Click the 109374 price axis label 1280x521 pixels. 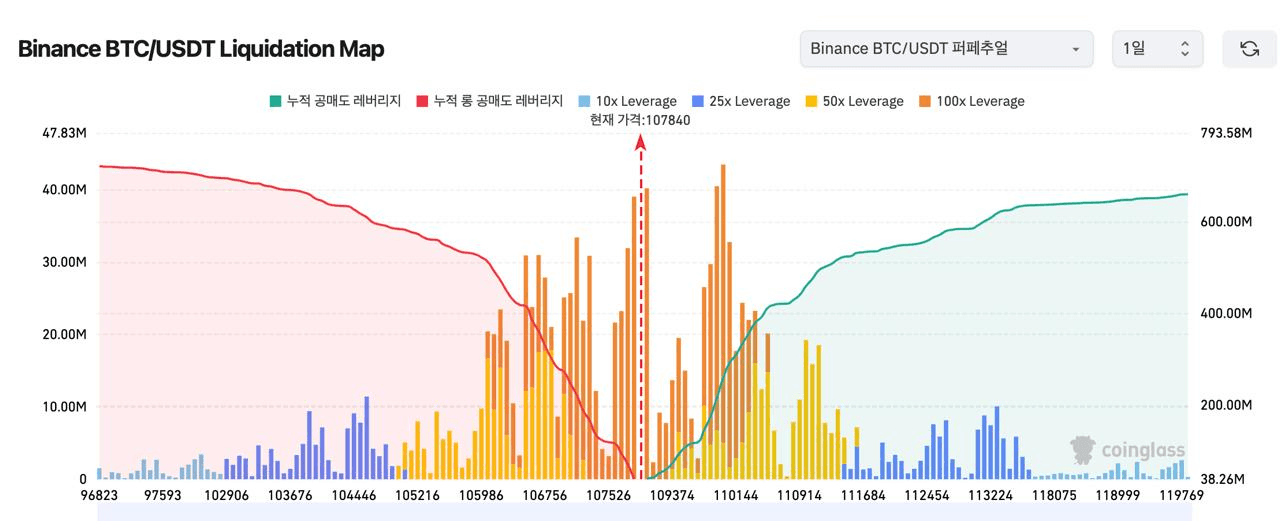pos(672,495)
